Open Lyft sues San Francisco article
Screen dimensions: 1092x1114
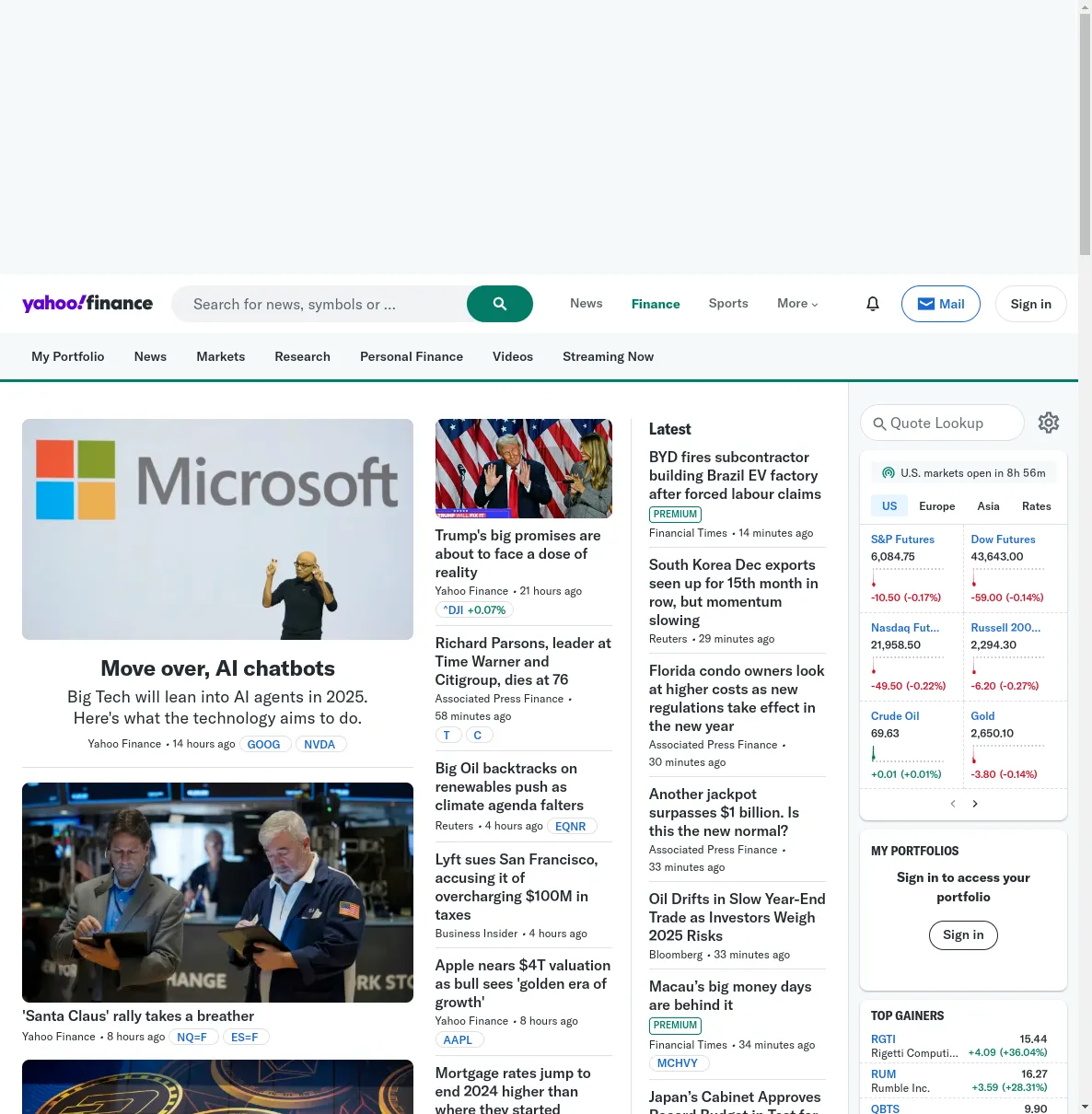(517, 887)
